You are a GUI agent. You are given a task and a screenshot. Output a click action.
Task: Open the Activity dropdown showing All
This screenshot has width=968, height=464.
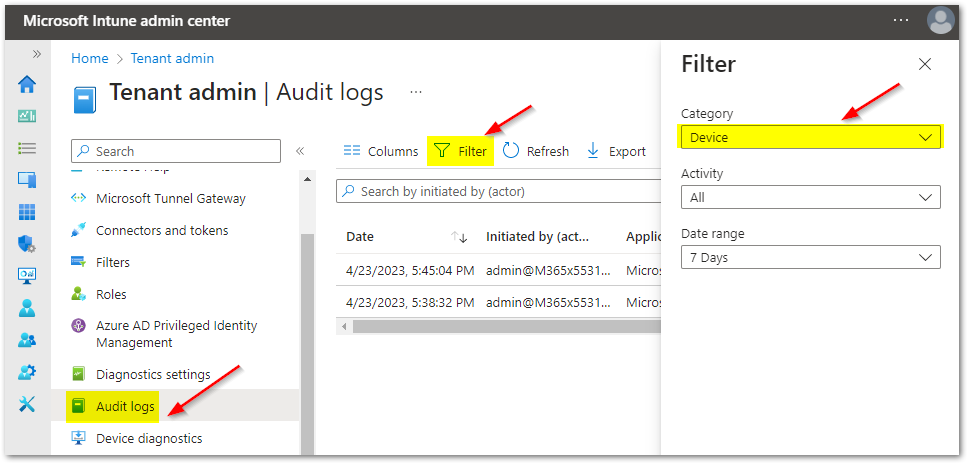pos(811,197)
